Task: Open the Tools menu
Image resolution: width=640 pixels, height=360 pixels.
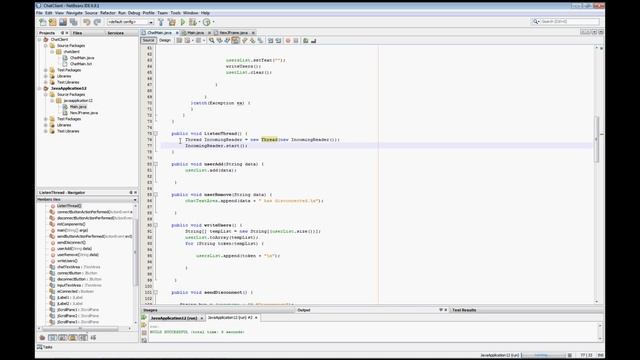Action: click(176, 13)
